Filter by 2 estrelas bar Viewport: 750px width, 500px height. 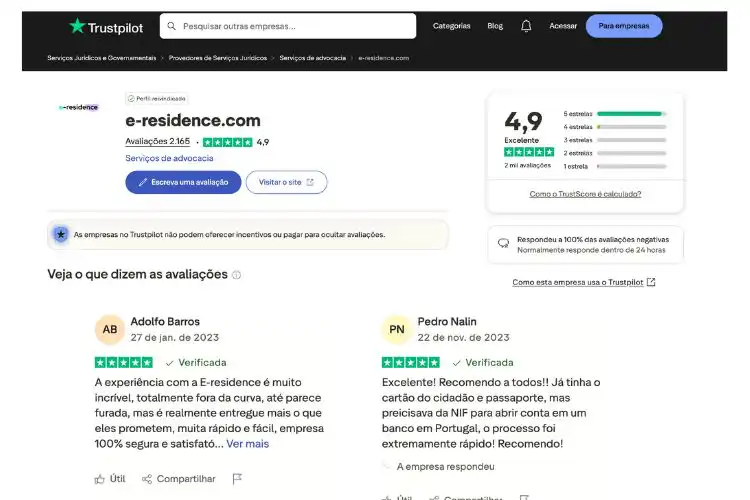(x=615, y=153)
